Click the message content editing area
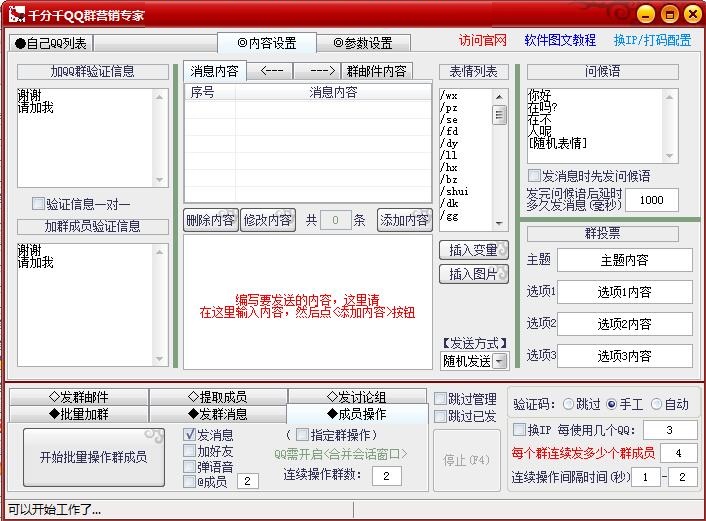The width and height of the screenshot is (706, 521). click(x=308, y=302)
